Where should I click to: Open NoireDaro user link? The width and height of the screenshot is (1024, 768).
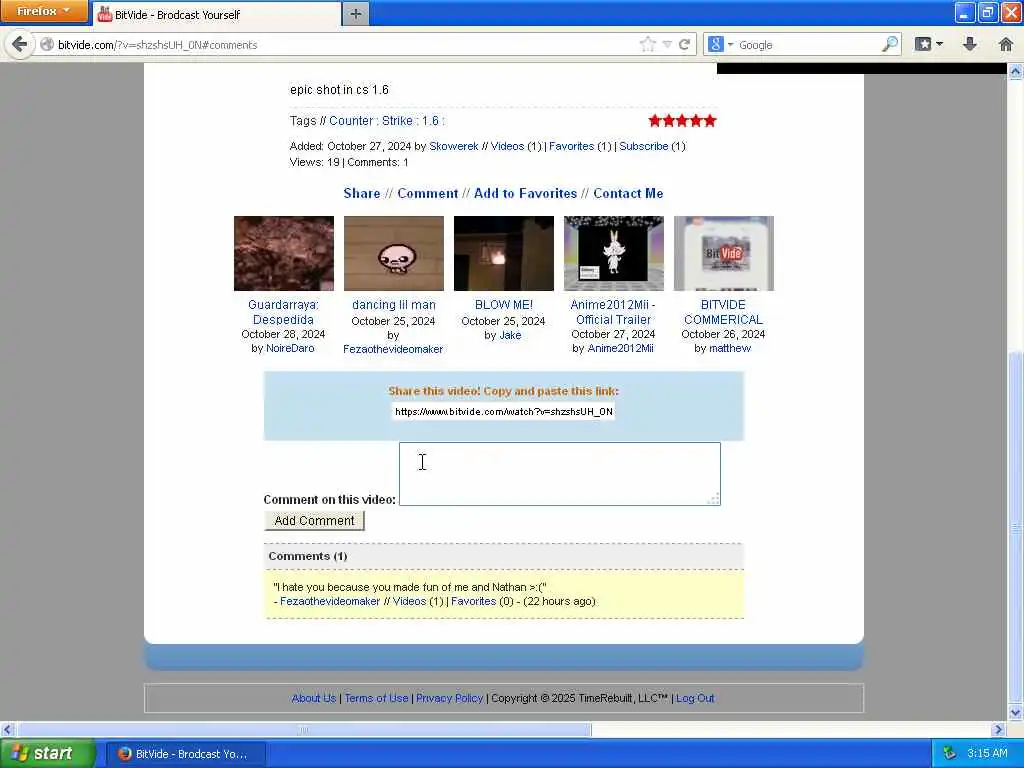point(290,349)
